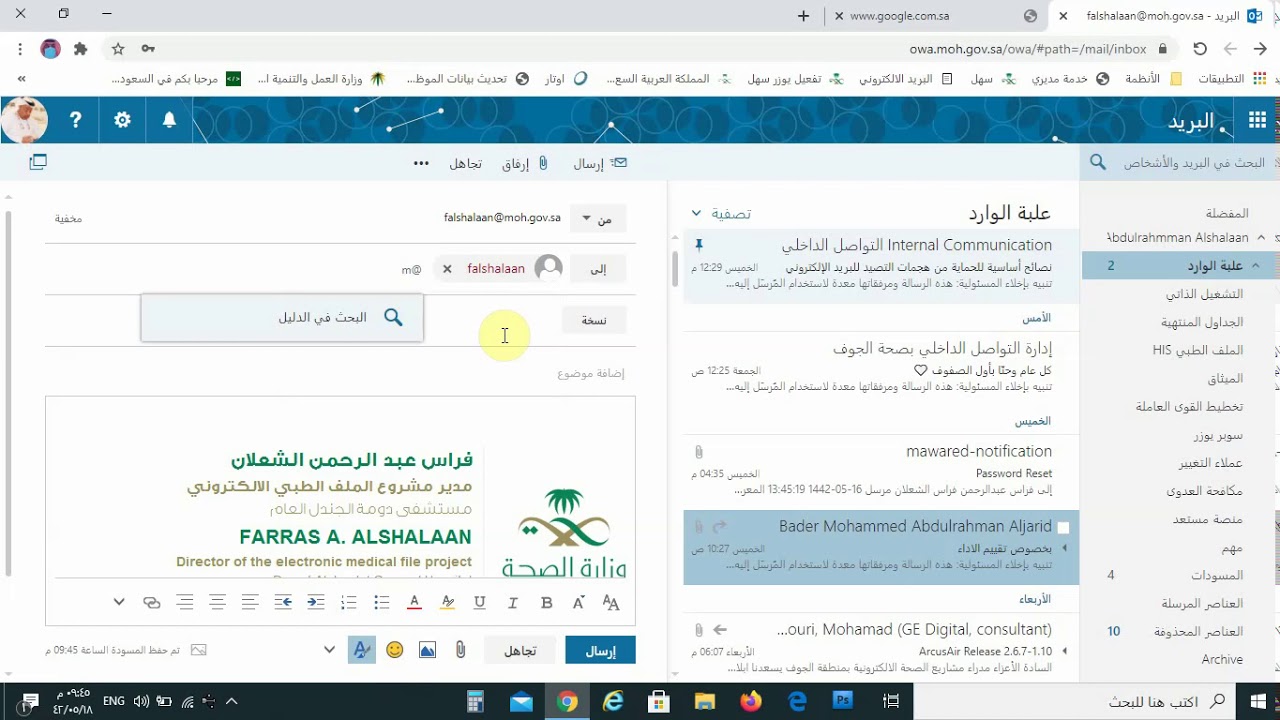Open more compose actions (three dots)

pos(421,163)
